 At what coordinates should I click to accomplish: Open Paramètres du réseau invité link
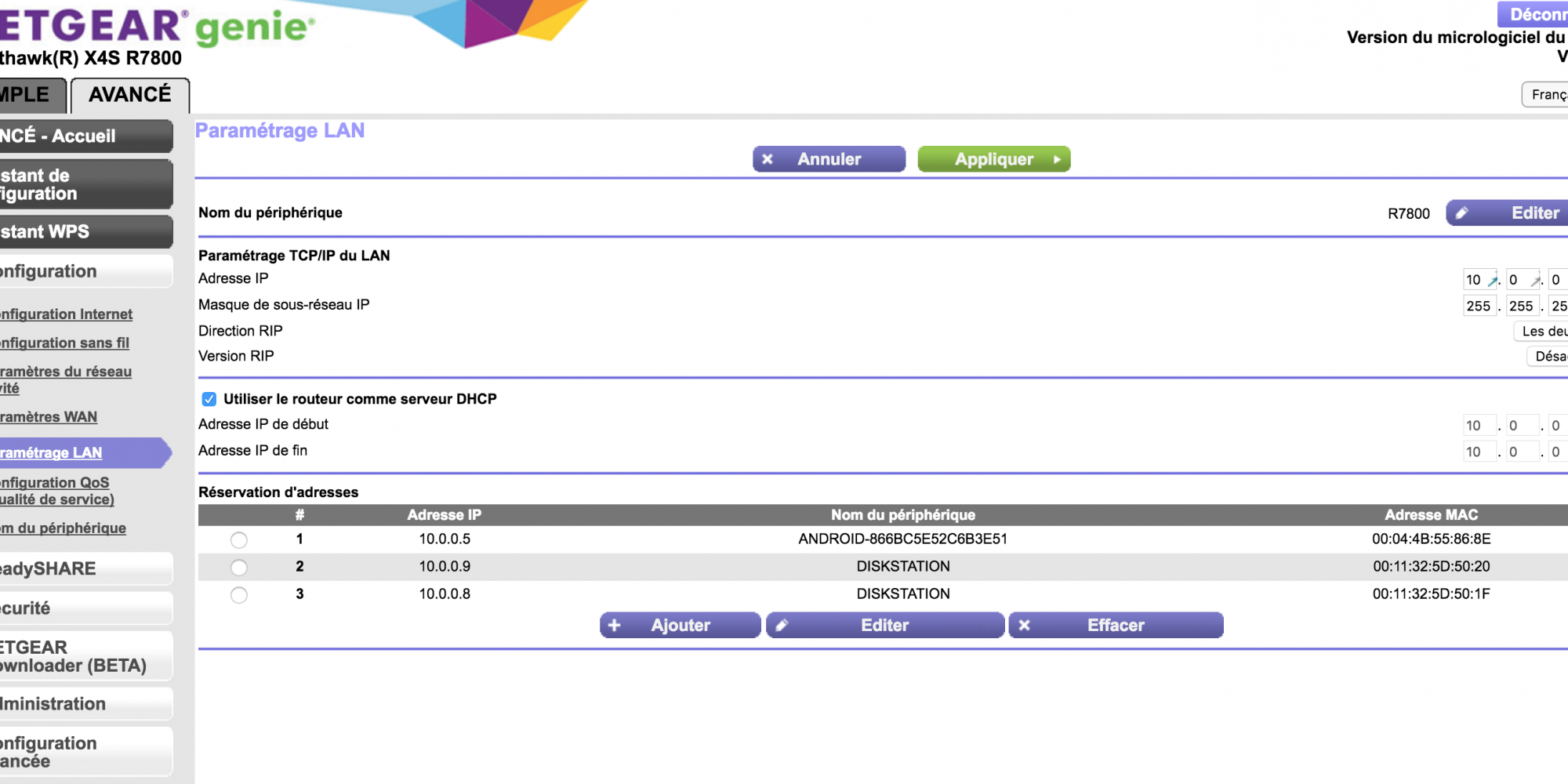click(66, 379)
